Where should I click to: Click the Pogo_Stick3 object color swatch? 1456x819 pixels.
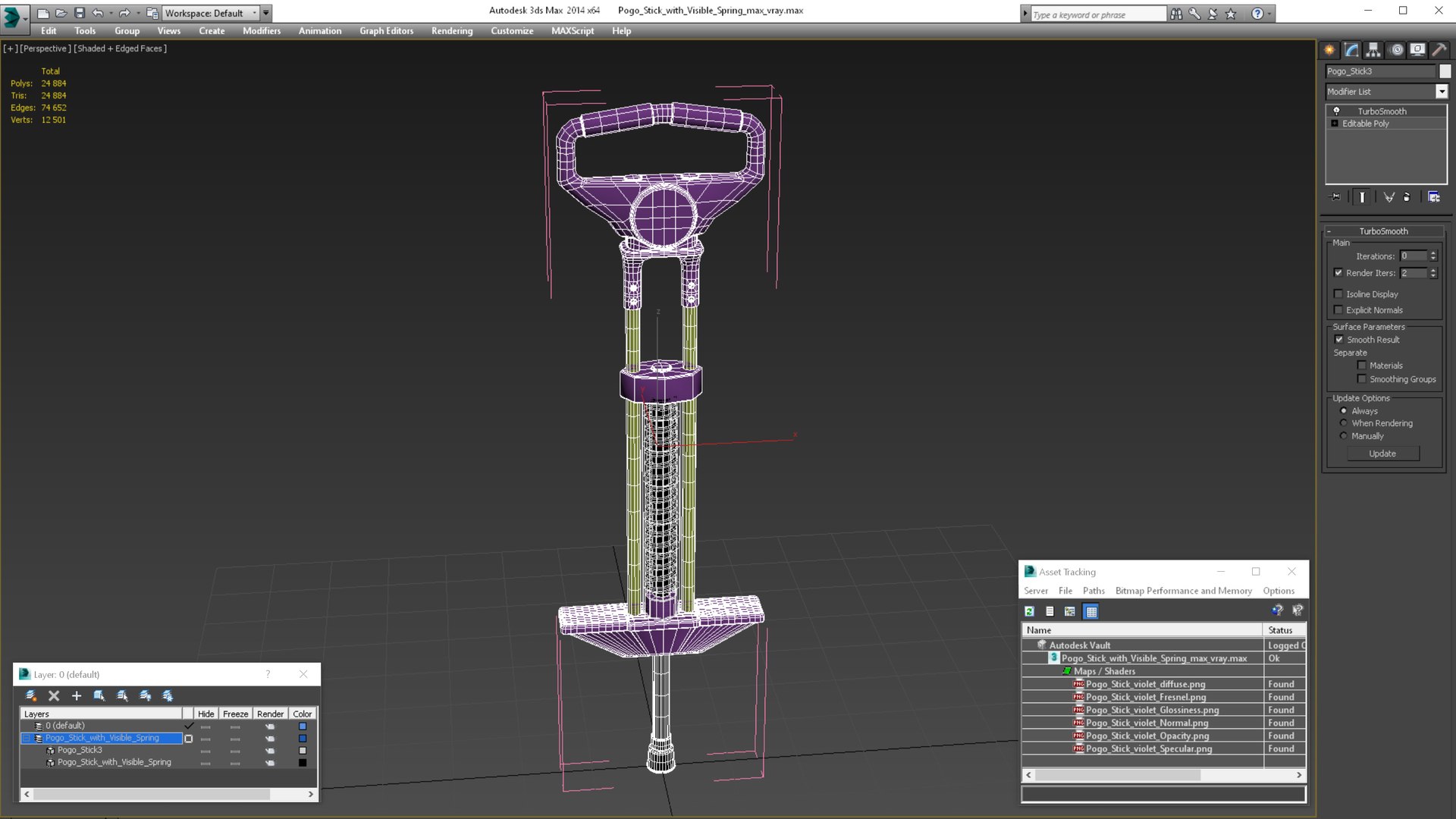tap(303, 751)
